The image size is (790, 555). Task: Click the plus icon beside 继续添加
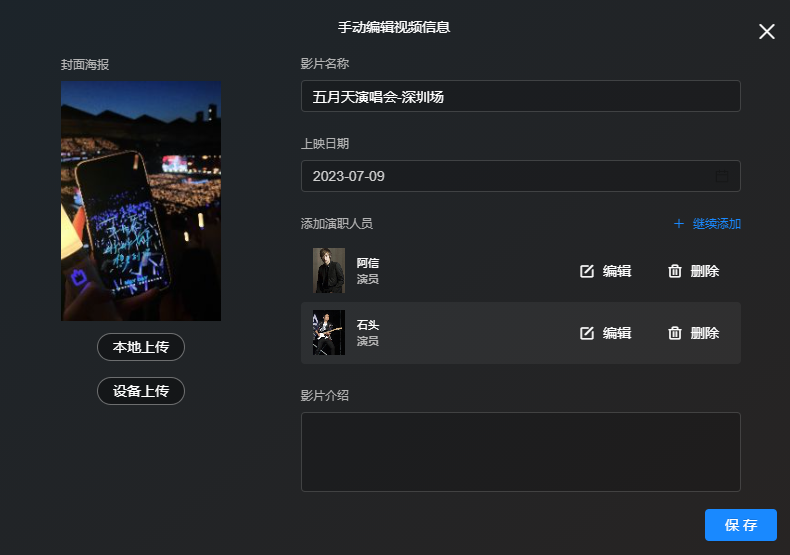point(679,224)
